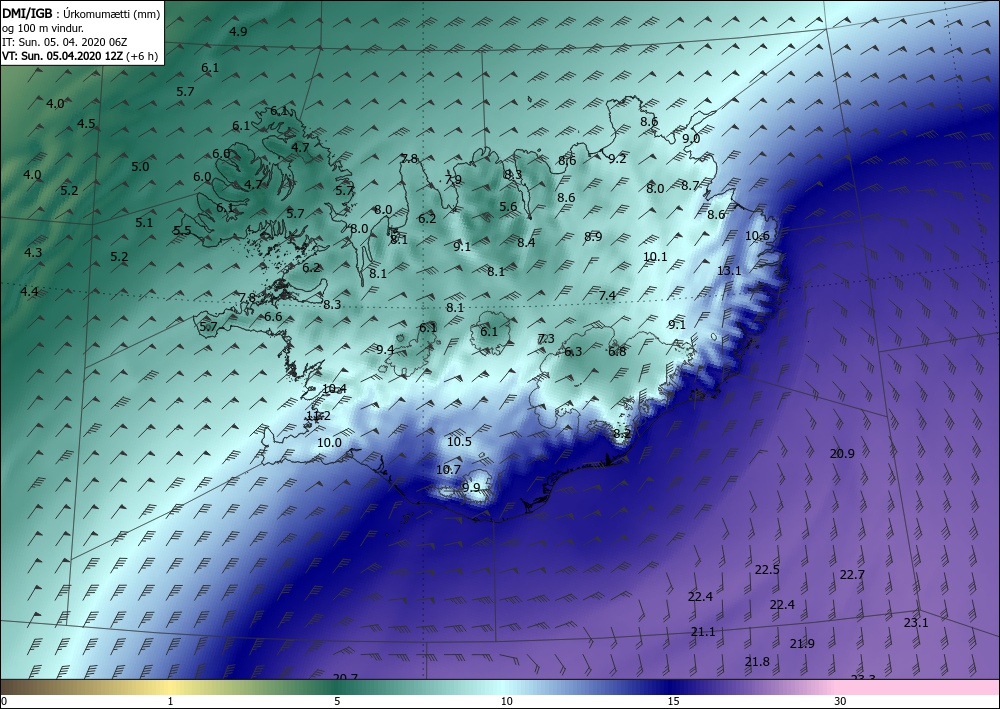Click the '1' tick label on the colour scale
Image resolution: width=1000 pixels, height=709 pixels.
170,701
